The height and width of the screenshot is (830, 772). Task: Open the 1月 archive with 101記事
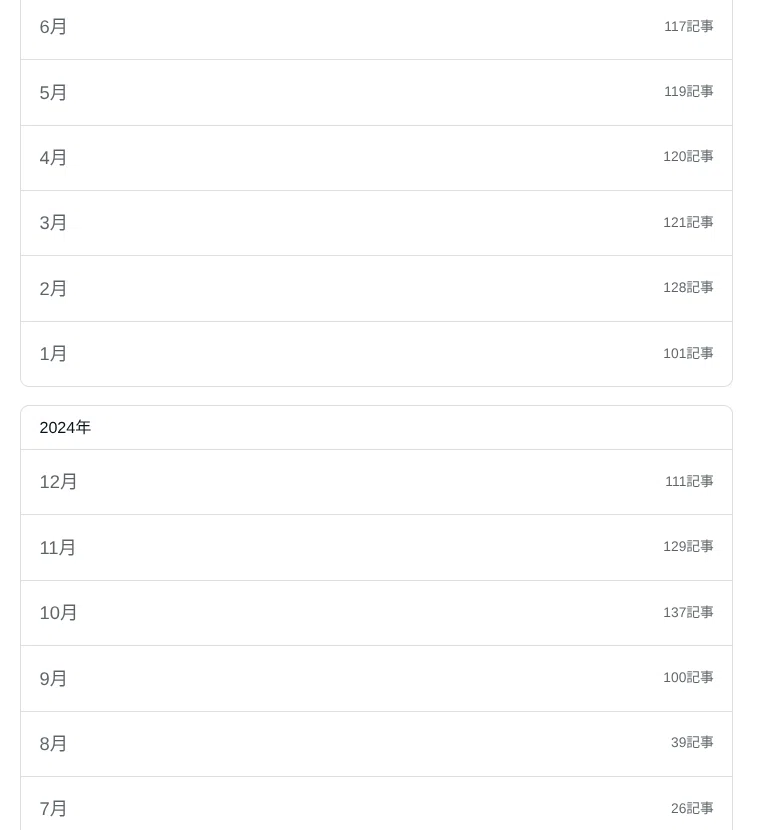(376, 354)
